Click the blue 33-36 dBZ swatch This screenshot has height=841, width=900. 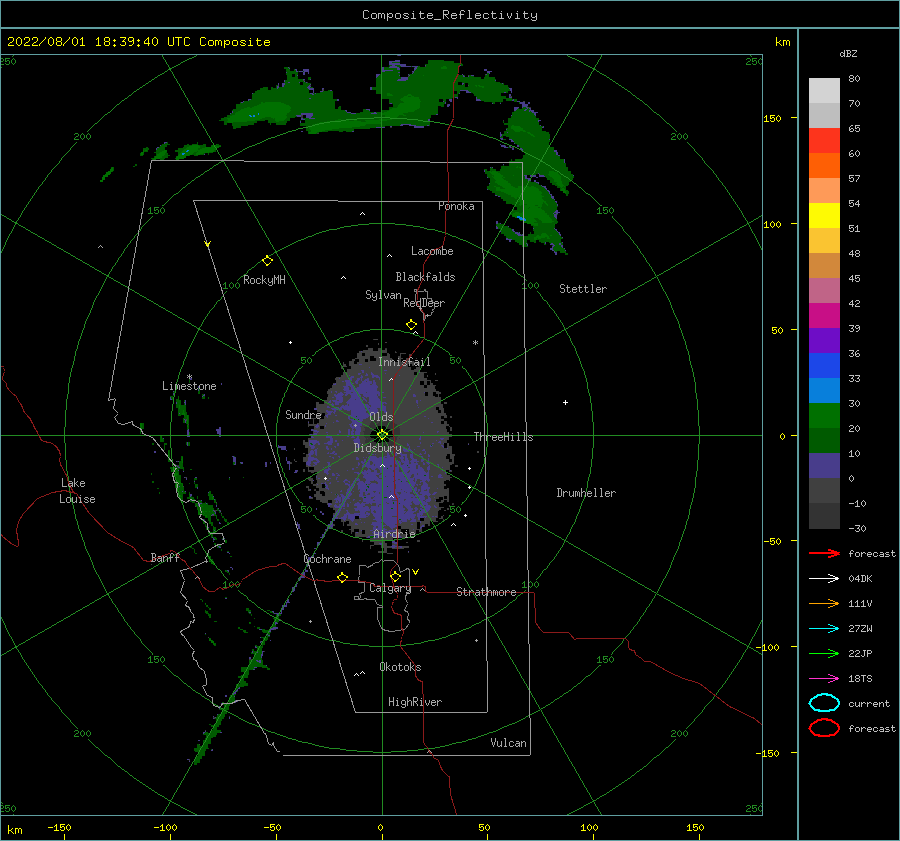pyautogui.click(x=824, y=366)
